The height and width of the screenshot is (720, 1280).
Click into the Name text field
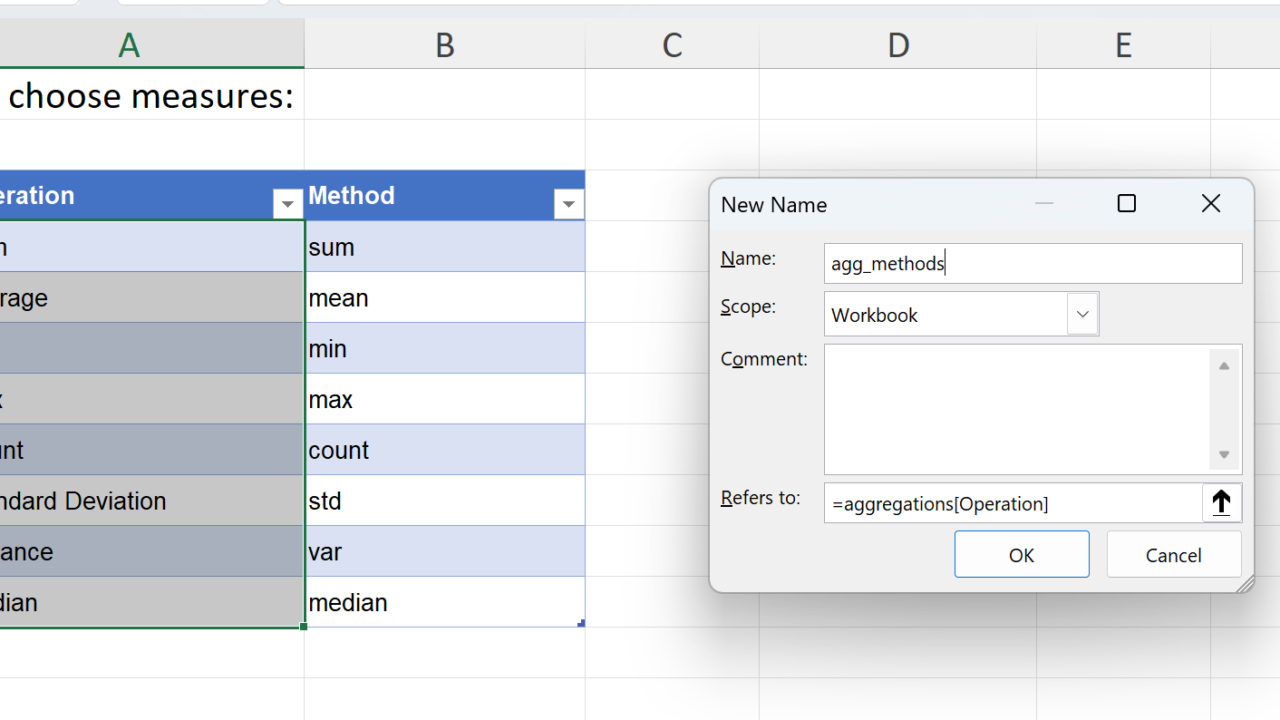pos(1032,263)
